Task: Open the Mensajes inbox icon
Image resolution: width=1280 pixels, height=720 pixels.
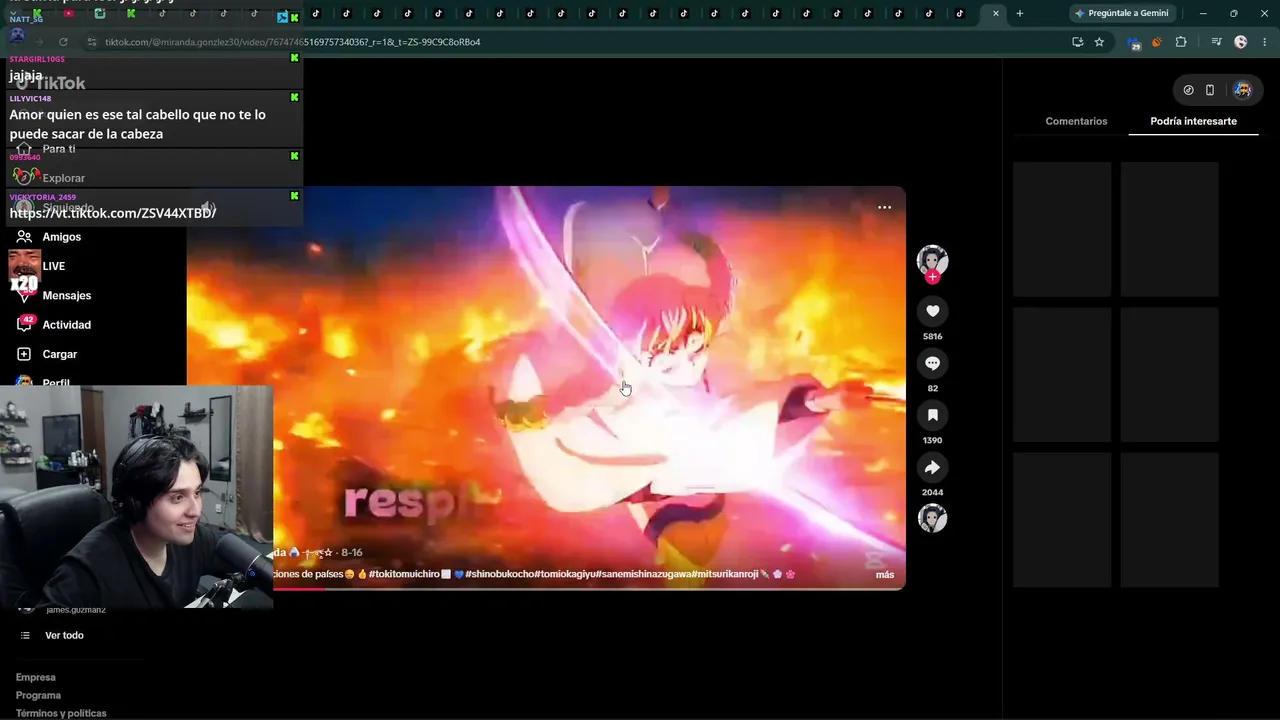Action: (24, 296)
